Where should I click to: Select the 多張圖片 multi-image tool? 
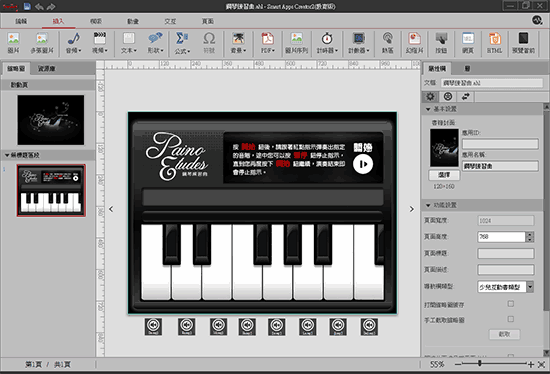click(x=42, y=43)
